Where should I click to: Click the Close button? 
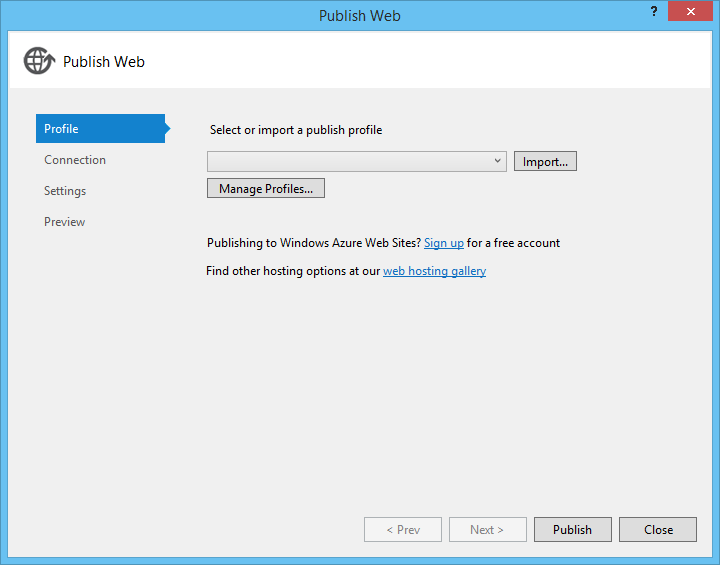658,530
